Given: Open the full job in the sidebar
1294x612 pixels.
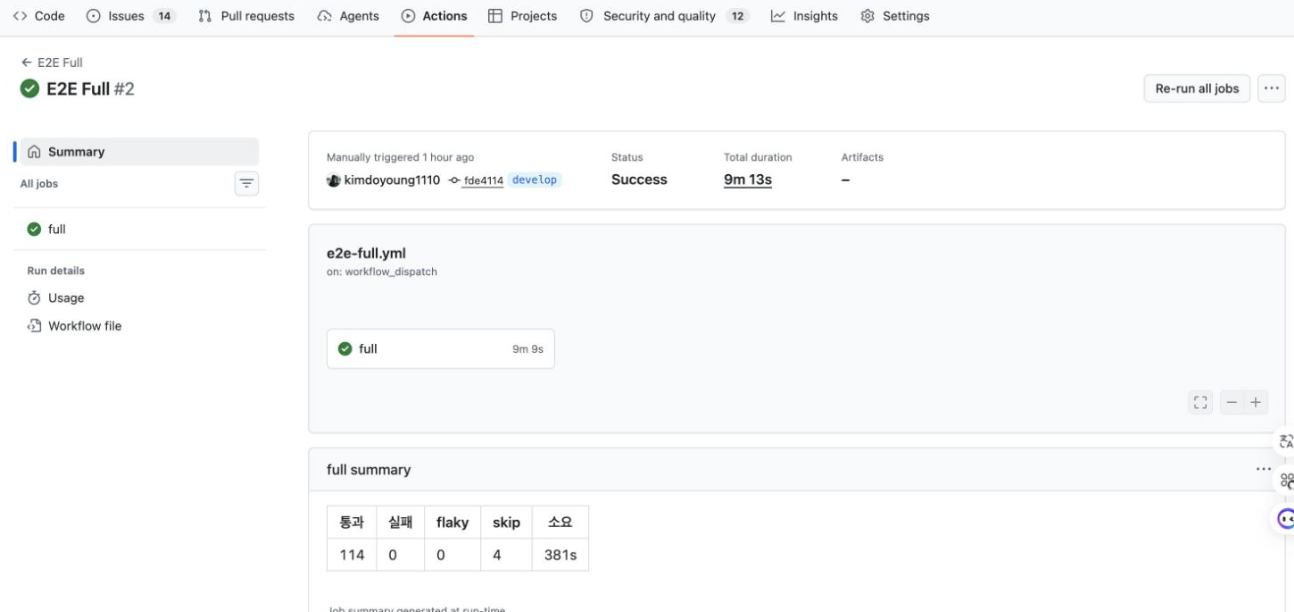Looking at the screenshot, I should [x=139, y=229].
